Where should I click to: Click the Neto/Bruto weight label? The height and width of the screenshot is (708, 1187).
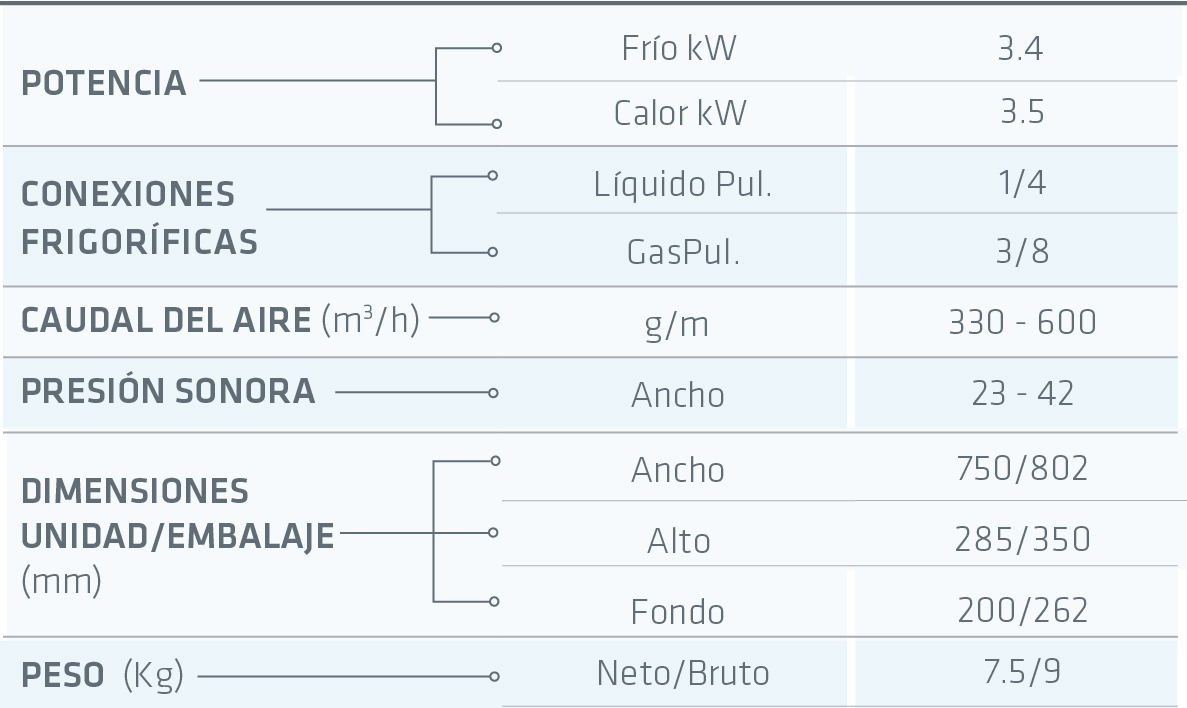(x=683, y=673)
